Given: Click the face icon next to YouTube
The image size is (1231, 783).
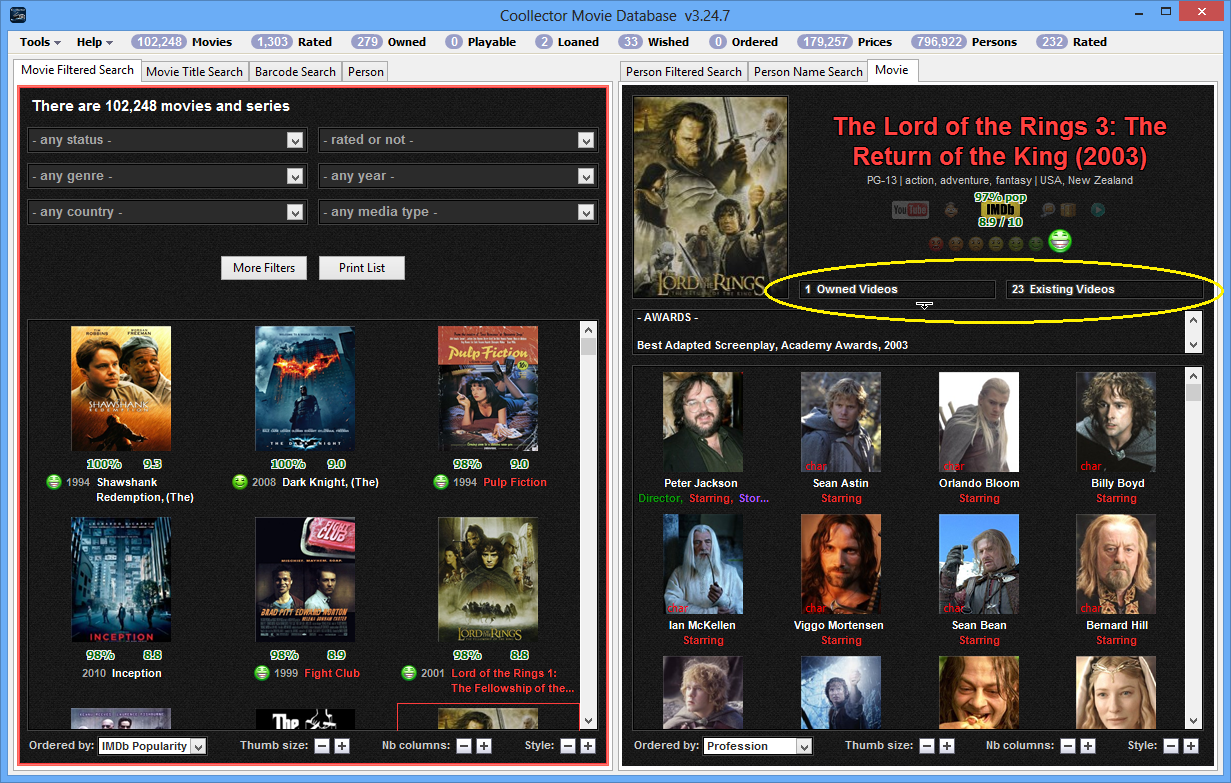Looking at the screenshot, I should pyautogui.click(x=951, y=209).
